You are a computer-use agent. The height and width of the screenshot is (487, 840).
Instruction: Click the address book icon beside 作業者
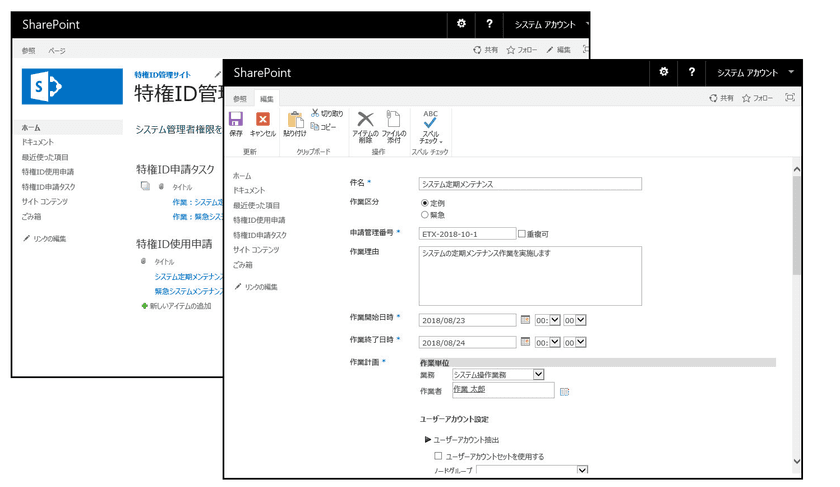pos(564,391)
